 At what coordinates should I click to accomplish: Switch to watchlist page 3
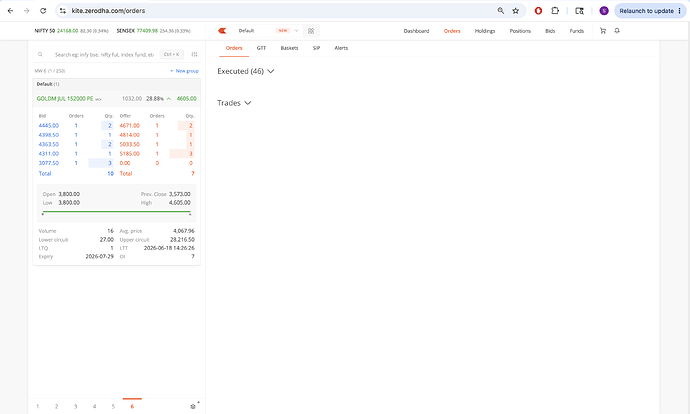[75, 407]
